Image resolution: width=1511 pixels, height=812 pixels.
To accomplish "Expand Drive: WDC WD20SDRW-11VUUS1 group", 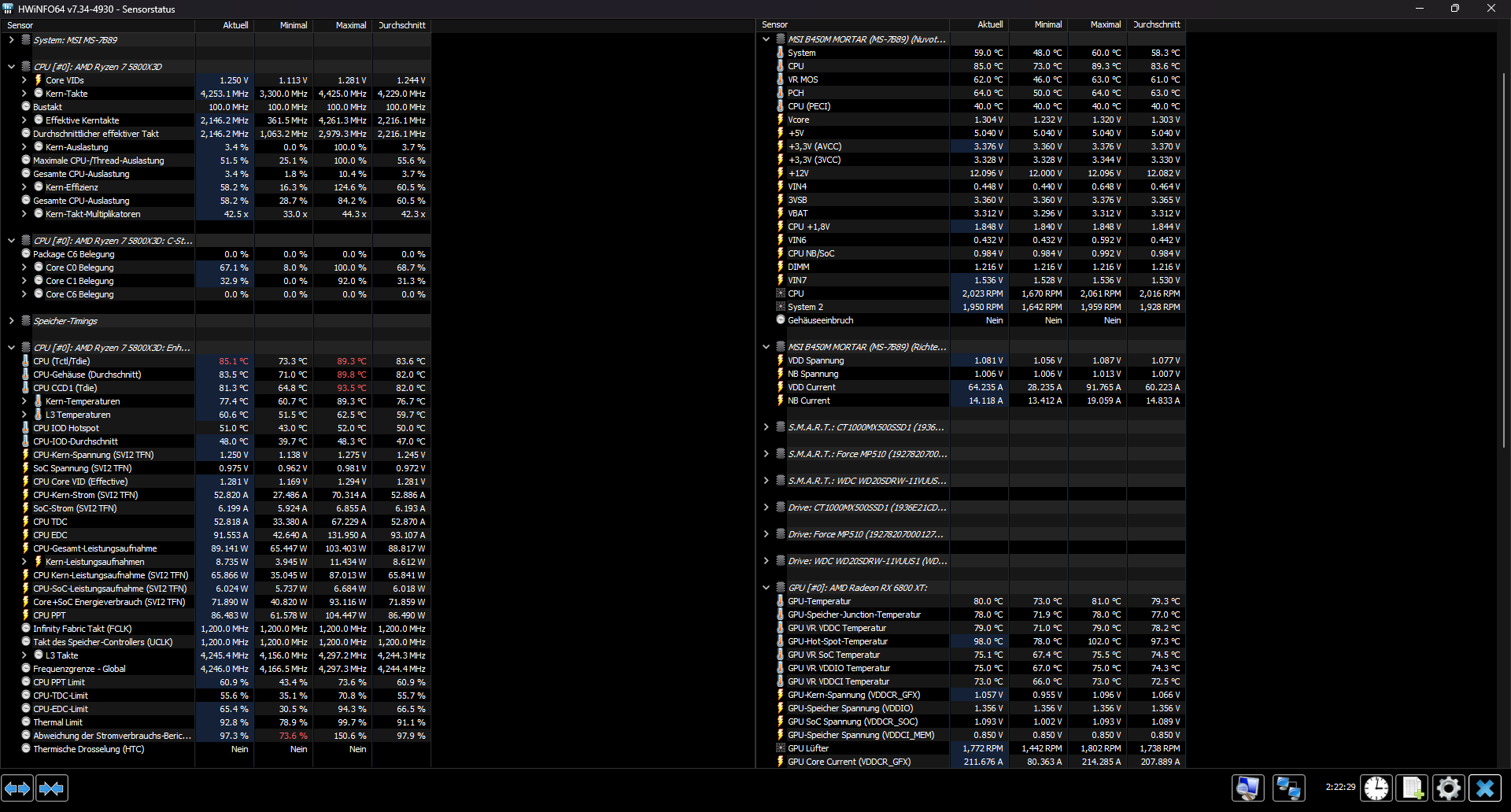I will click(766, 561).
